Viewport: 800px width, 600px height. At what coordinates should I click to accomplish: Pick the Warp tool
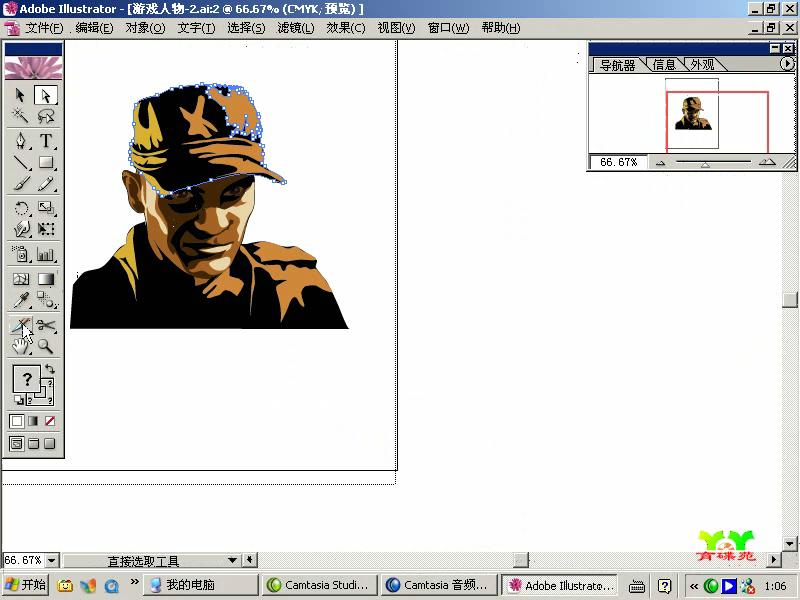pos(20,229)
